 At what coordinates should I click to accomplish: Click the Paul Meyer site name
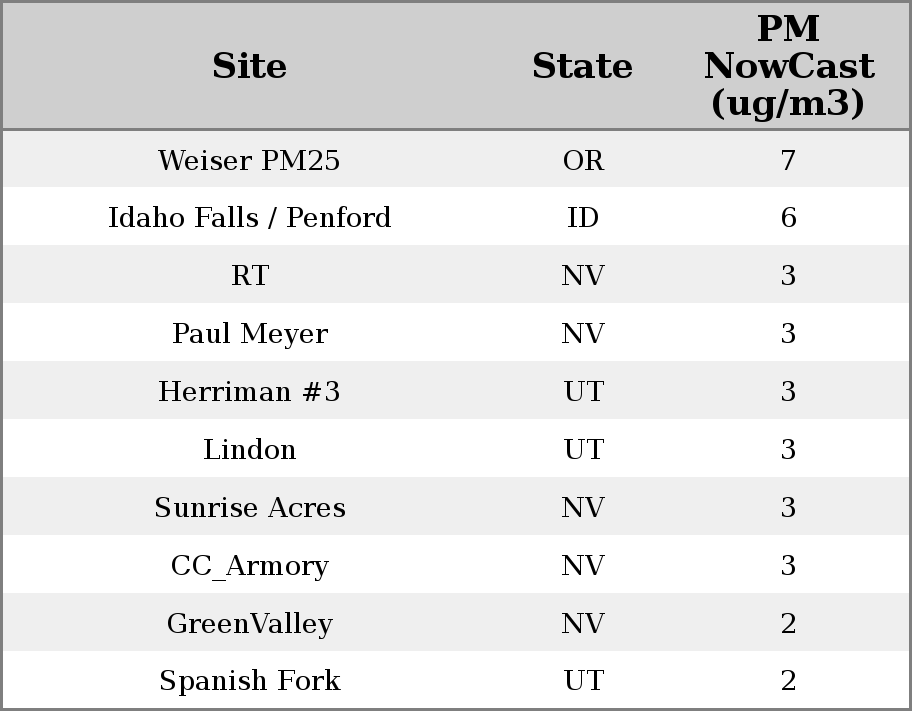point(249,334)
